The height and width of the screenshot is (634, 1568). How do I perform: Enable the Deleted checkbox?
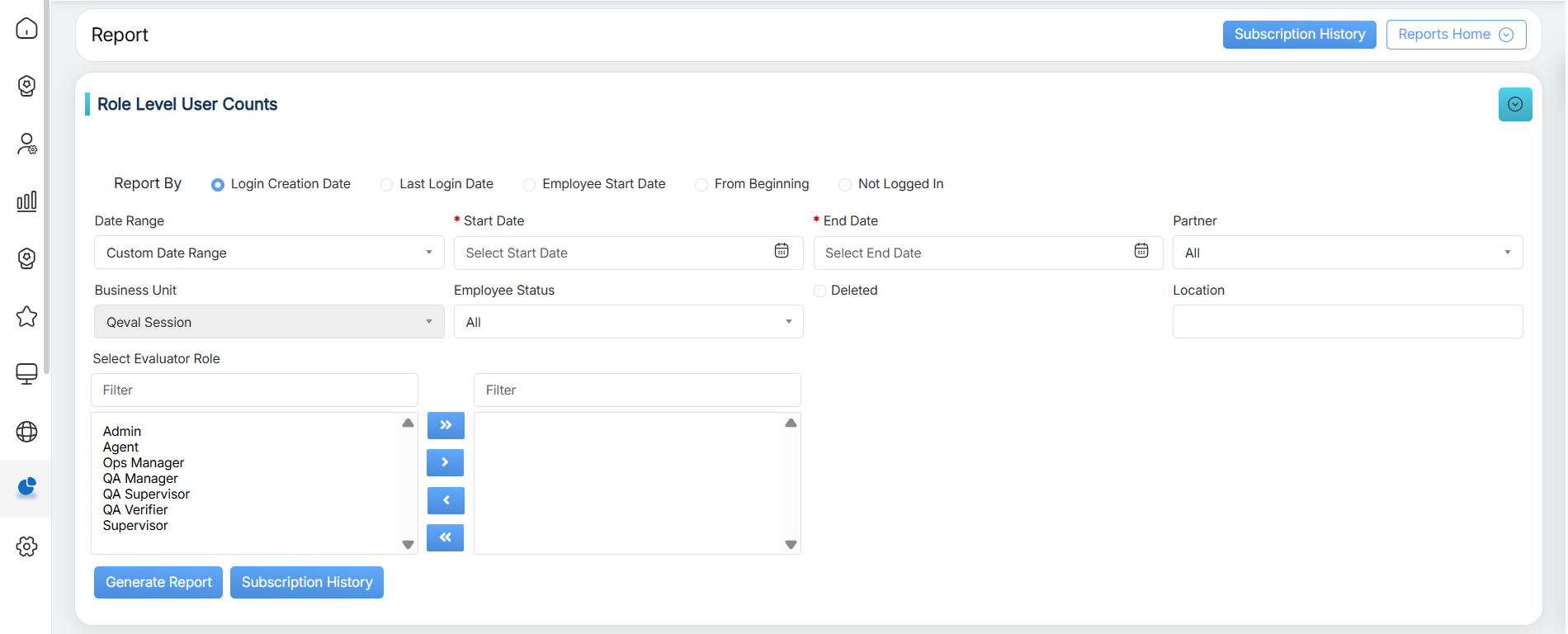point(819,291)
